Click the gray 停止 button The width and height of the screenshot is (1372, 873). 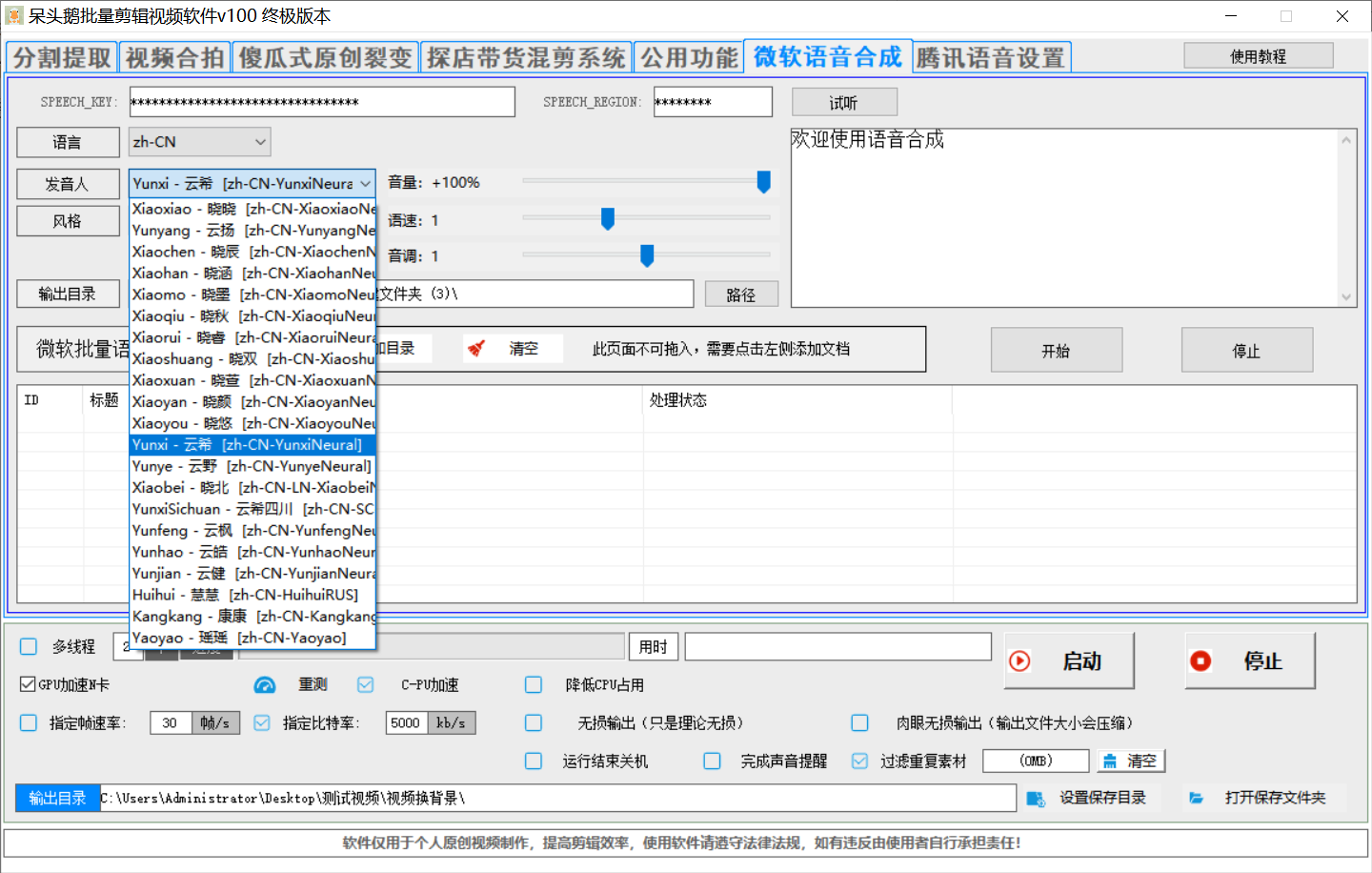(x=1247, y=350)
